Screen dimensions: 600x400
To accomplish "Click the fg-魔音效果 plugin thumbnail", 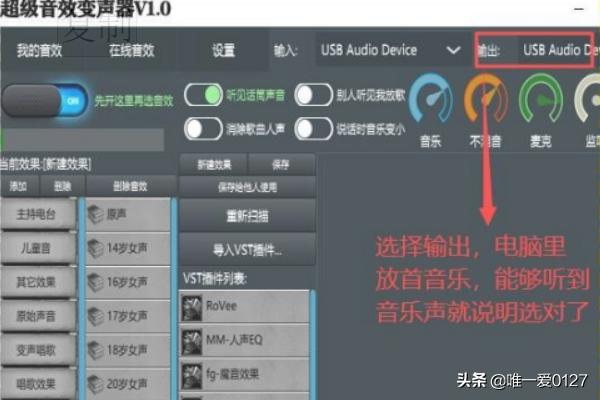I will [x=192, y=375].
